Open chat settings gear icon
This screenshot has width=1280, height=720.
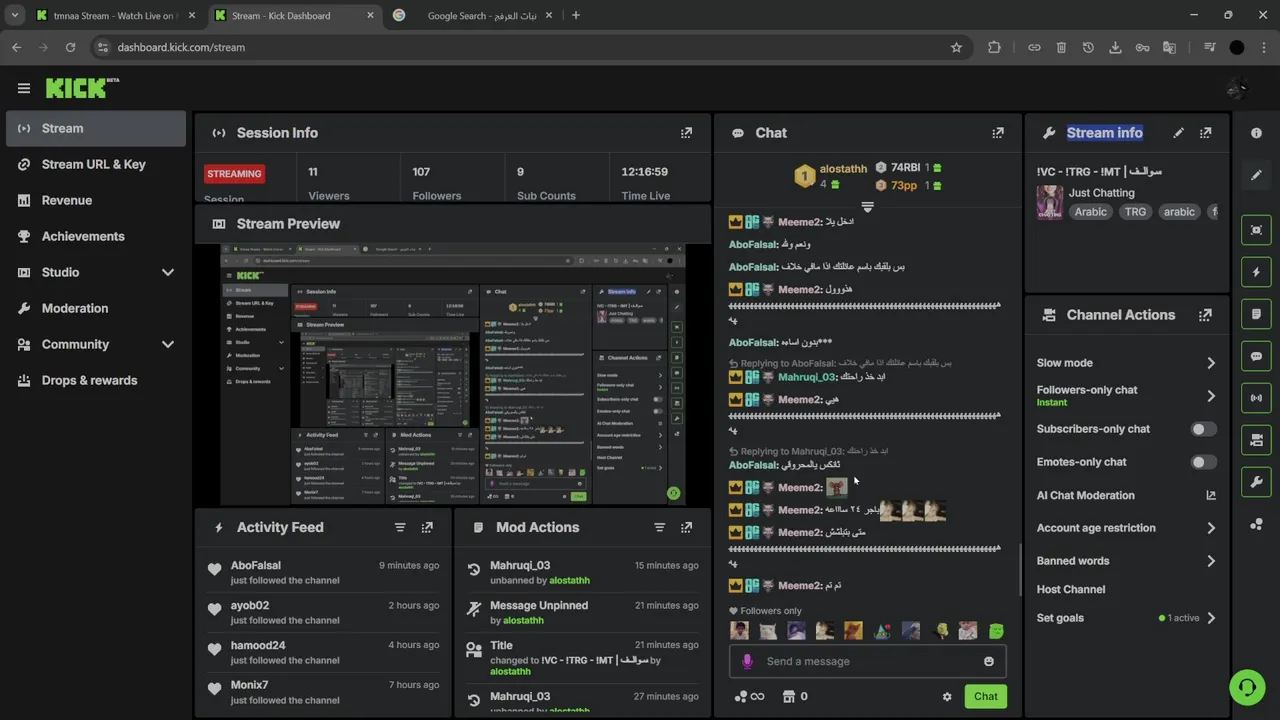pos(947,697)
